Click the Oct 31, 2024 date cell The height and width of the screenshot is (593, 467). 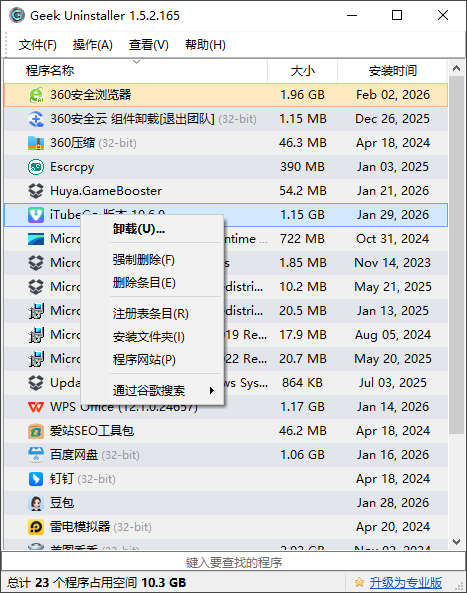coord(393,239)
